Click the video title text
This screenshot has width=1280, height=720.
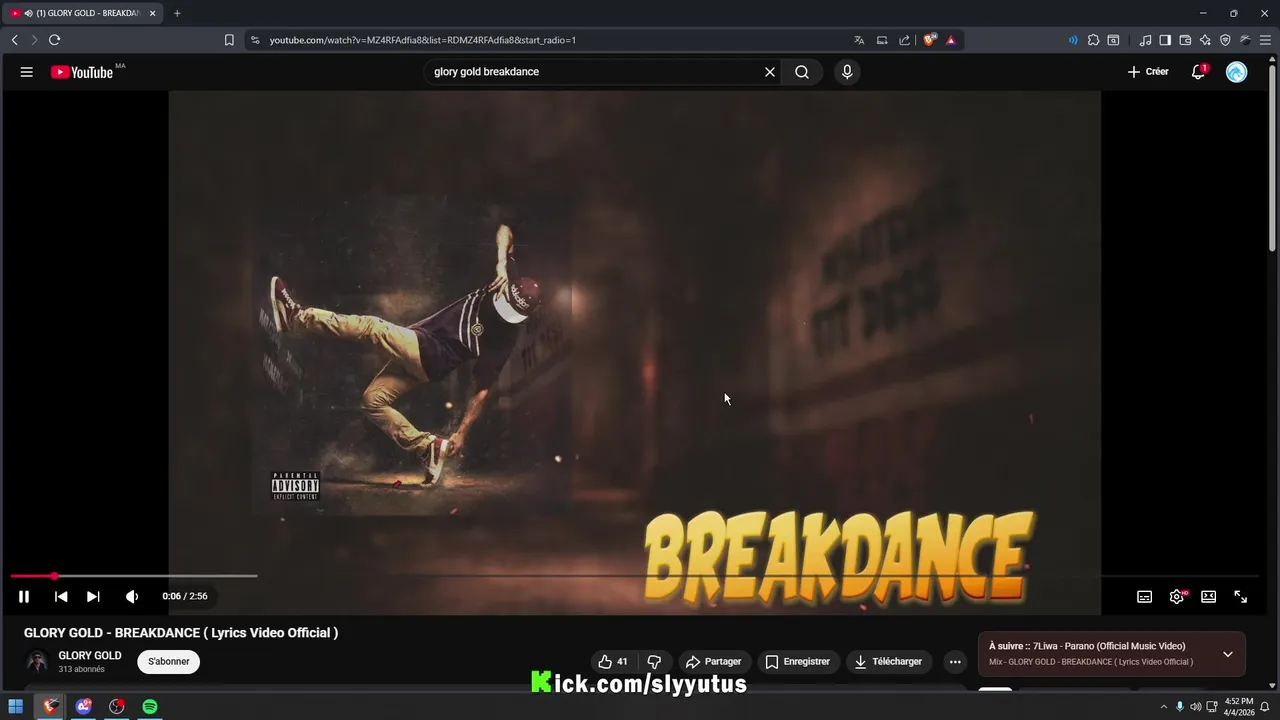181,633
